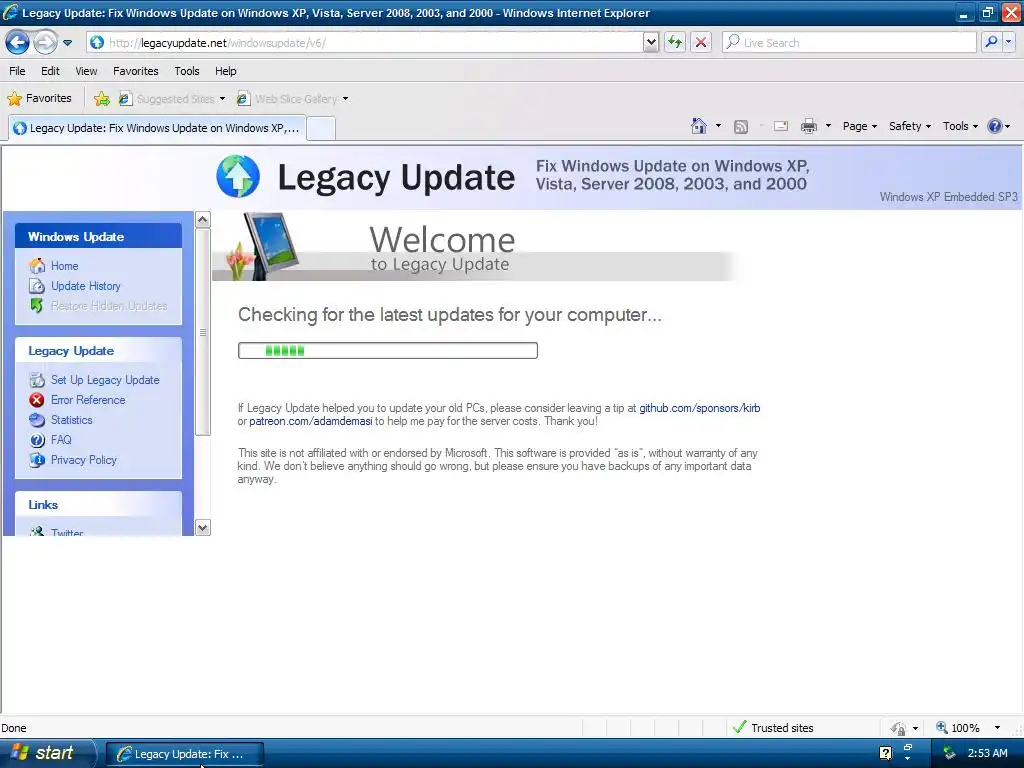The image size is (1024, 768).
Task: Open the zoom level 100% dropdown
Action: coord(997,728)
